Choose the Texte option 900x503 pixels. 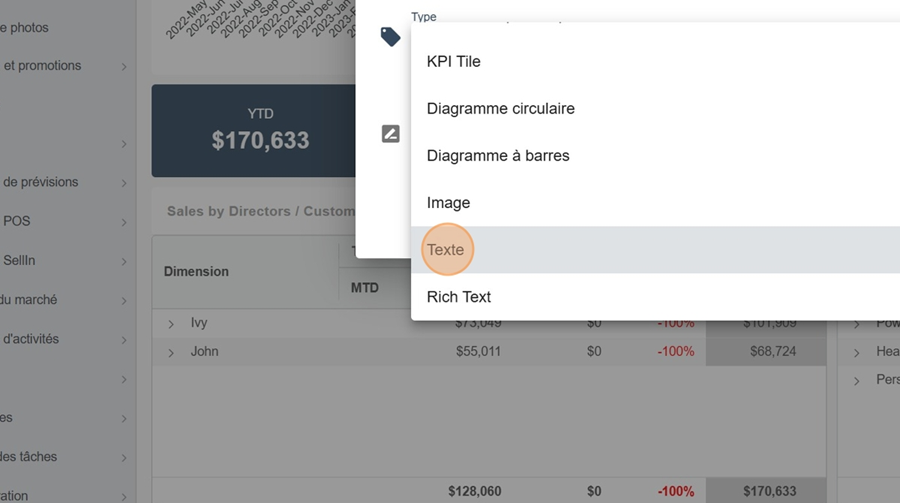446,250
